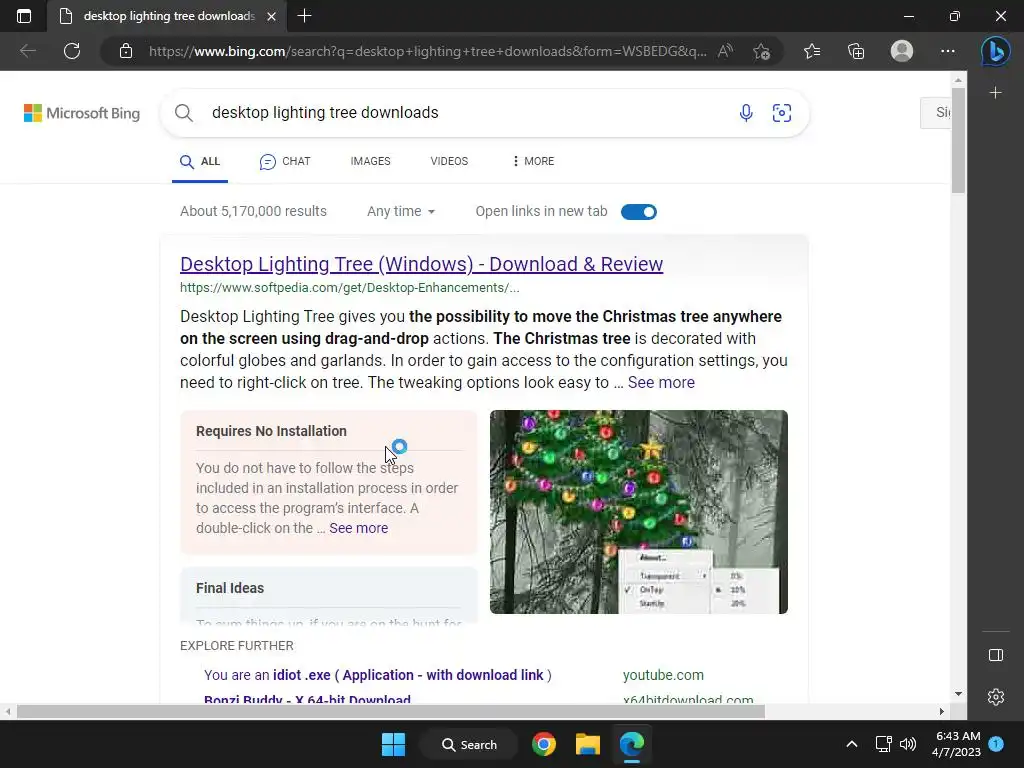Image resolution: width=1024 pixels, height=768 pixels.
Task: Open Bing Discover sidebar button
Action: (x=995, y=51)
